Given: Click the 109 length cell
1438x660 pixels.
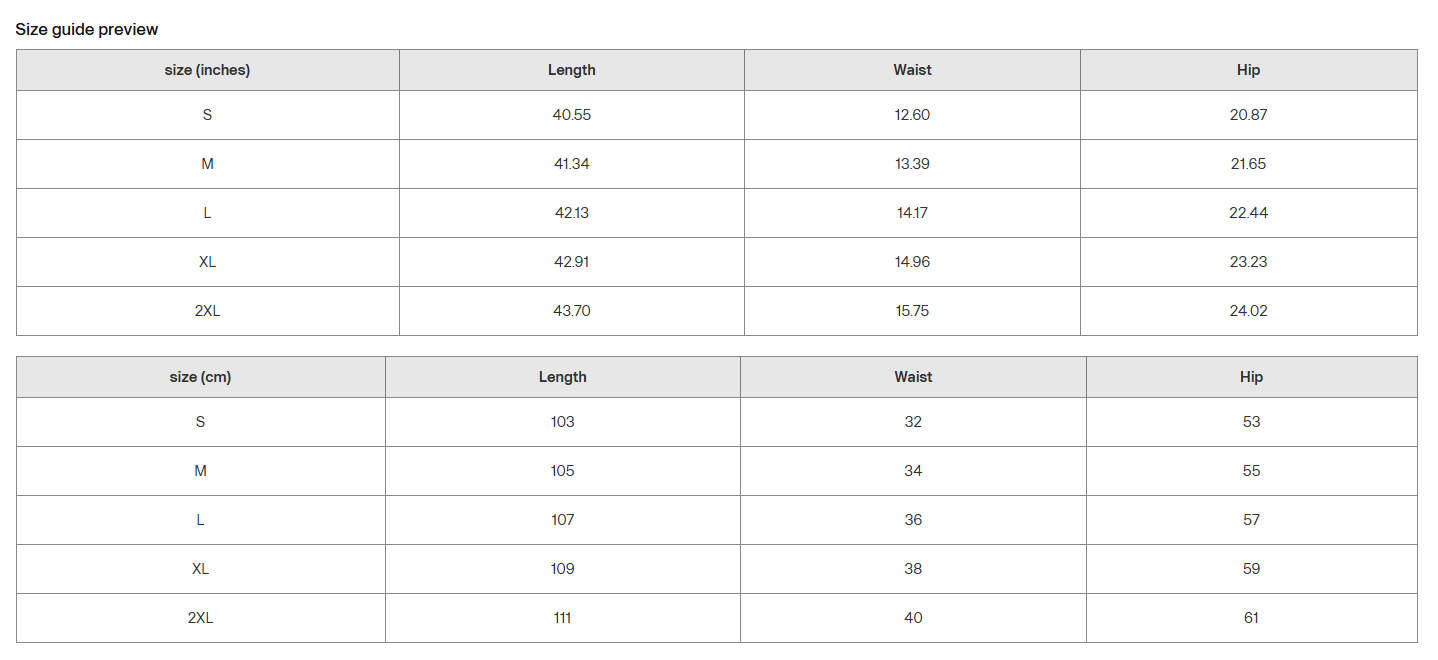Looking at the screenshot, I should pos(562,569).
